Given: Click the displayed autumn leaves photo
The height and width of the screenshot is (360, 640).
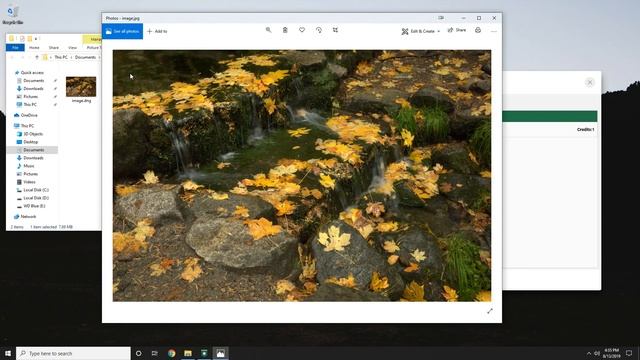Looking at the screenshot, I should [302, 176].
